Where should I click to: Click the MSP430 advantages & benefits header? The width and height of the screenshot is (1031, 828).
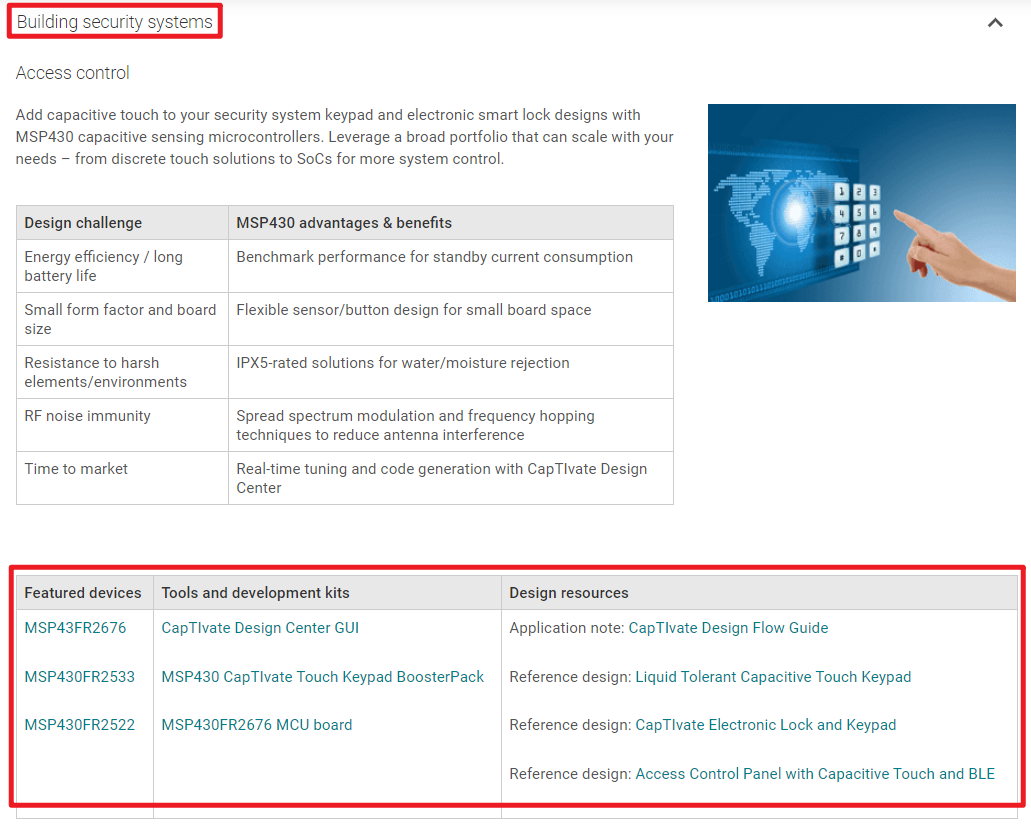pyautogui.click(x=344, y=223)
